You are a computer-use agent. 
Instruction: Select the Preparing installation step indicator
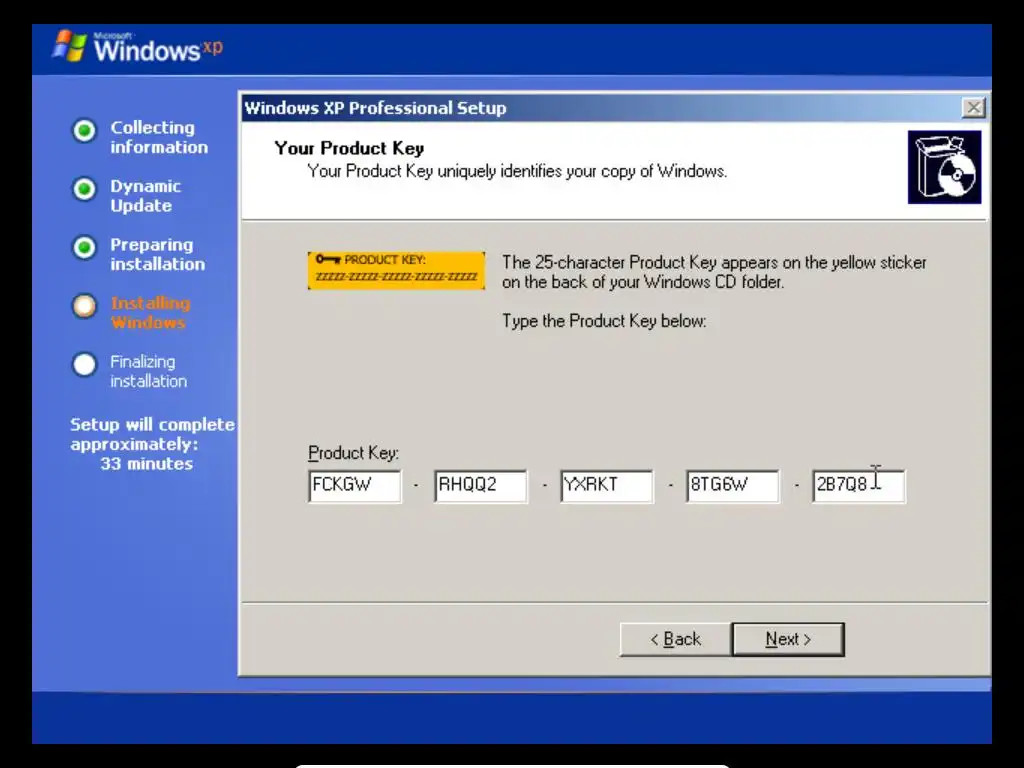[x=84, y=248]
